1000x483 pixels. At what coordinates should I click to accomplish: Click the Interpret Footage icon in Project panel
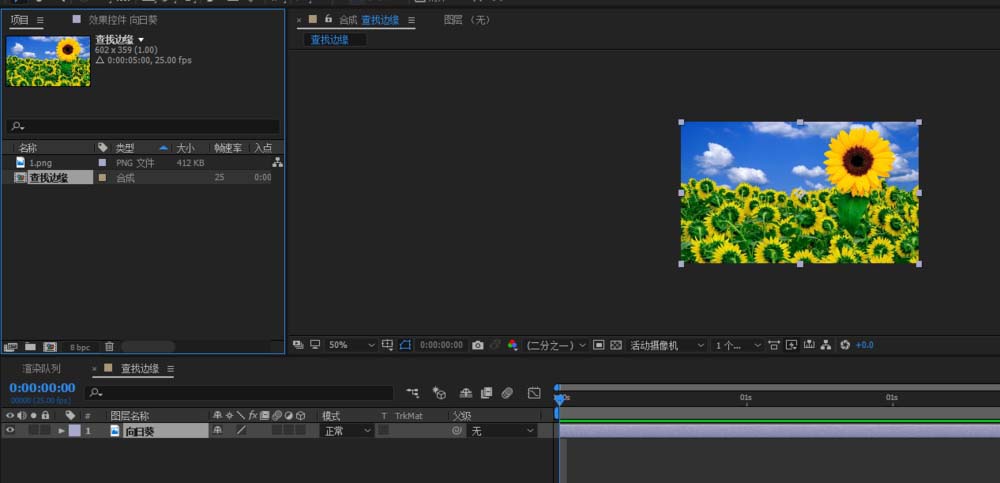(x=10, y=347)
